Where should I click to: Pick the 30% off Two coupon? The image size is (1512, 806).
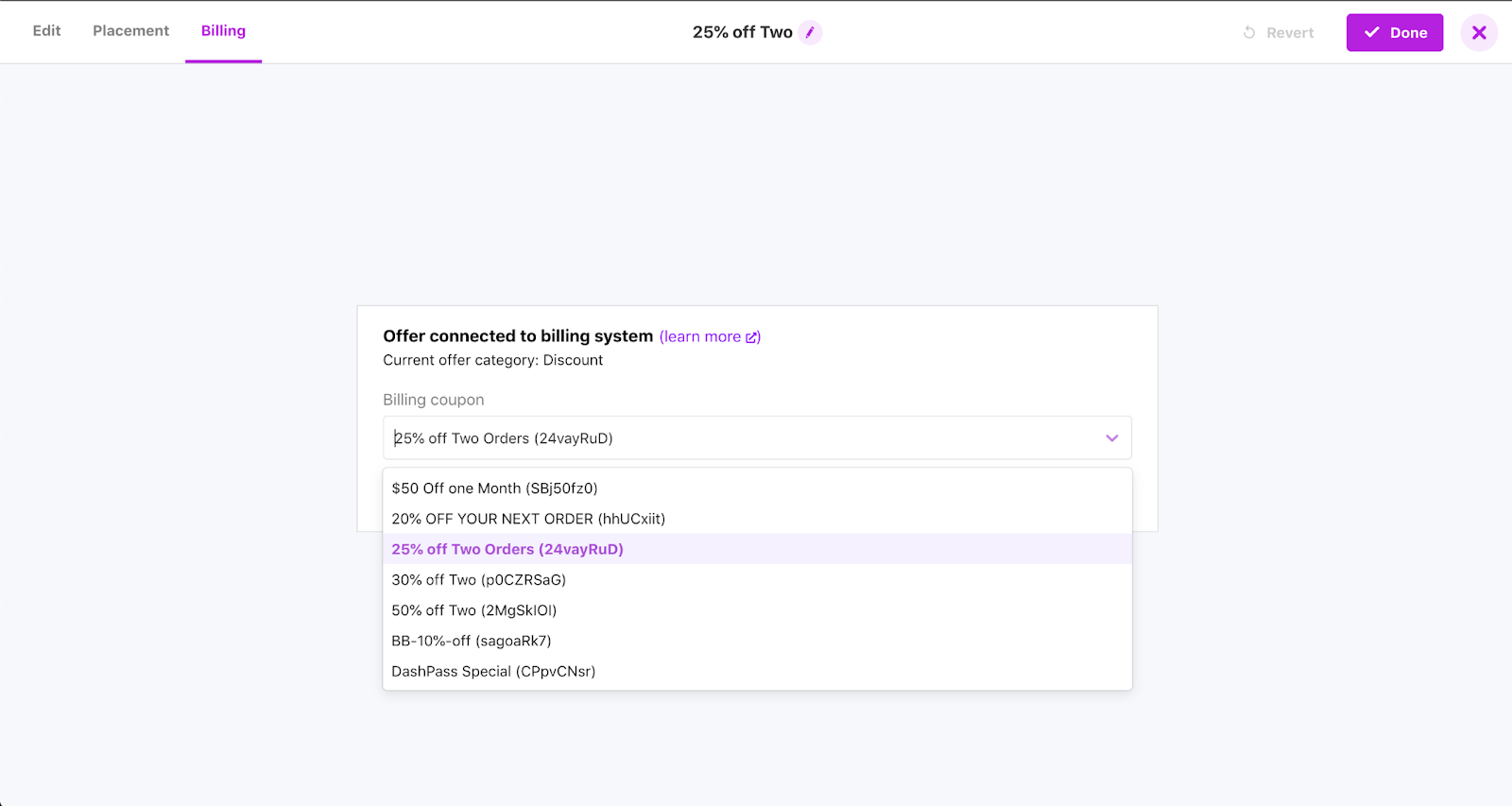(478, 580)
